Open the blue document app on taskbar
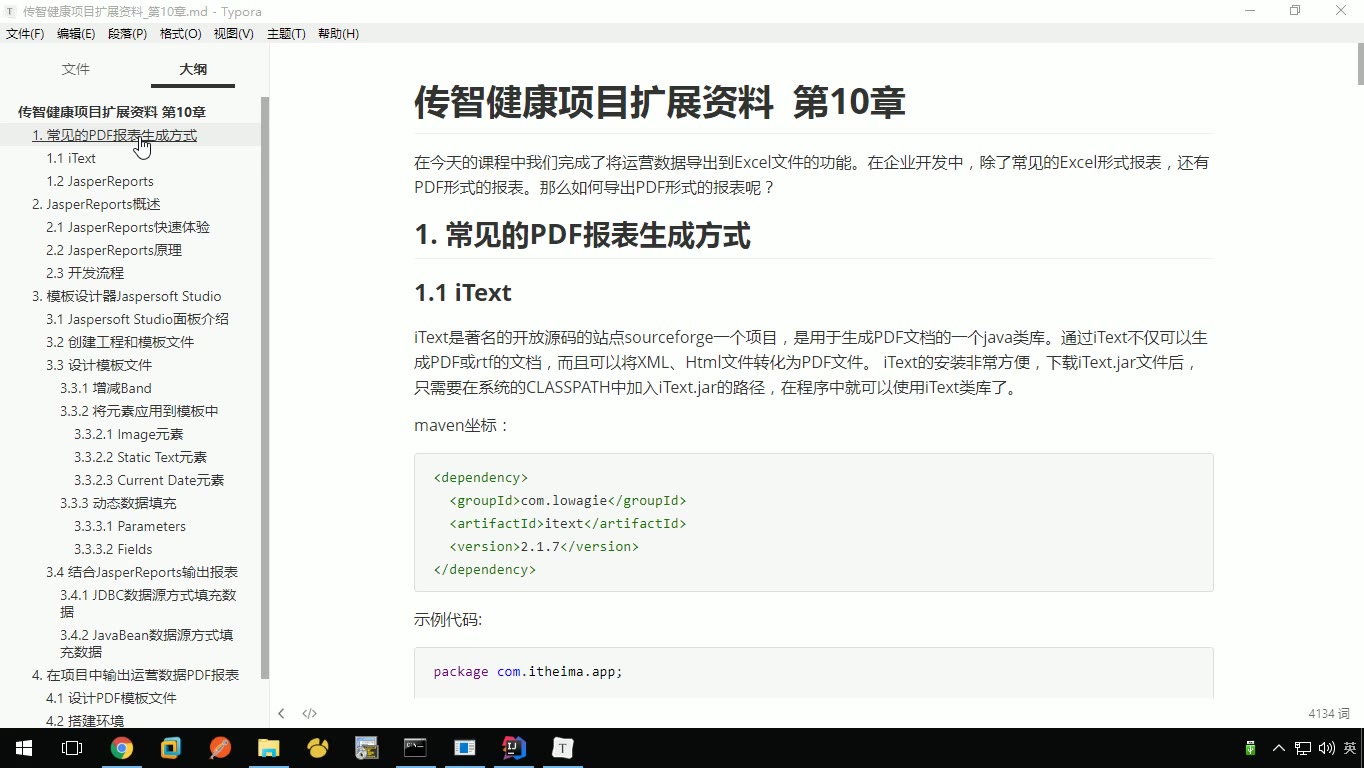This screenshot has width=1364, height=768. coord(465,748)
